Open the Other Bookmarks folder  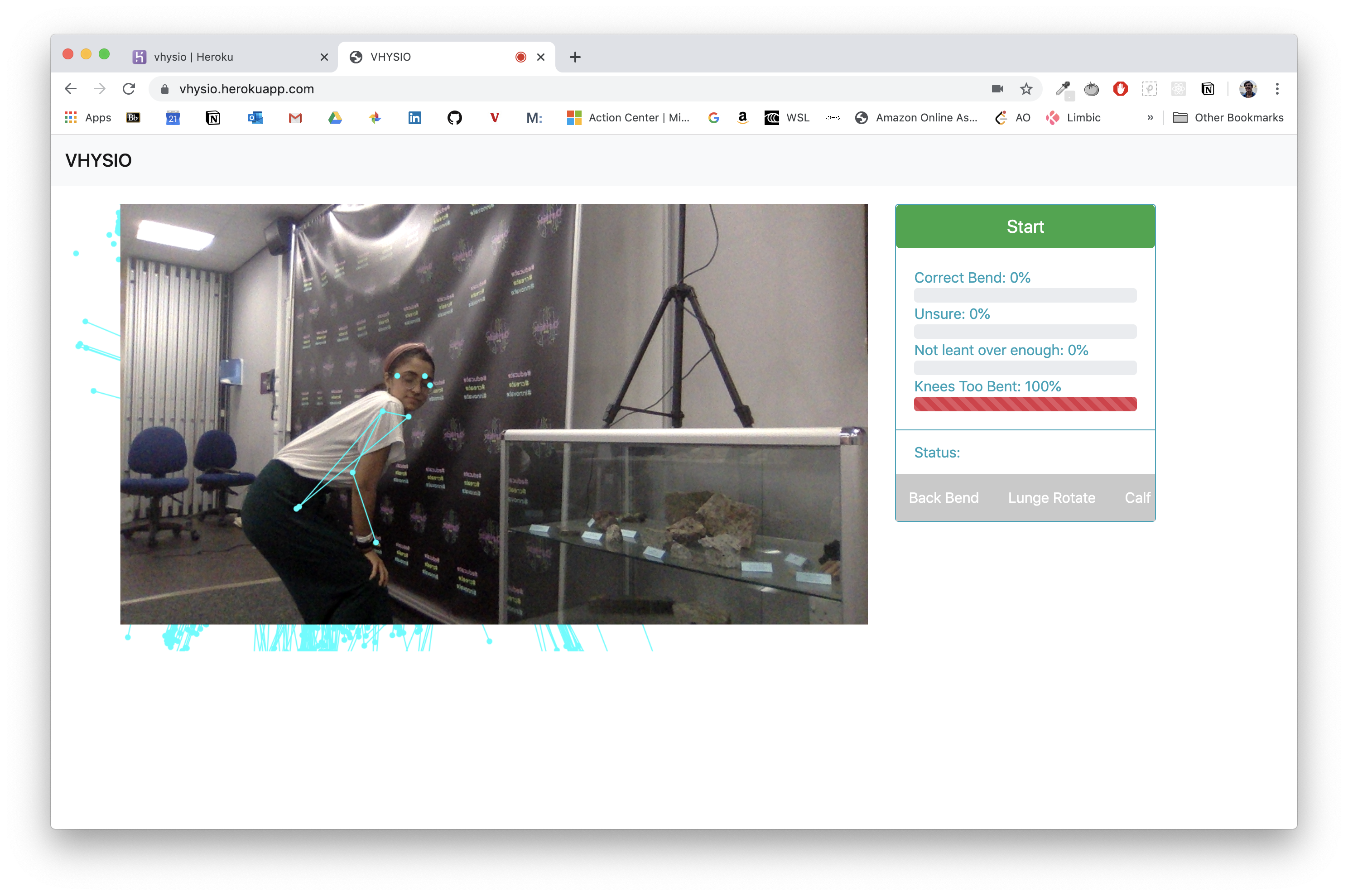pos(1228,118)
